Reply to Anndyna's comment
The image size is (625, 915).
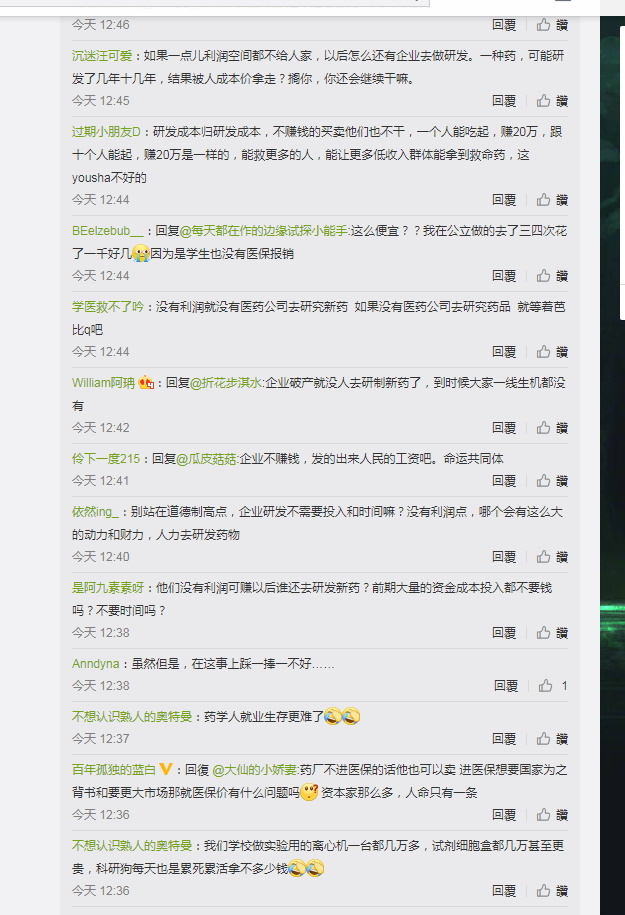[506, 686]
